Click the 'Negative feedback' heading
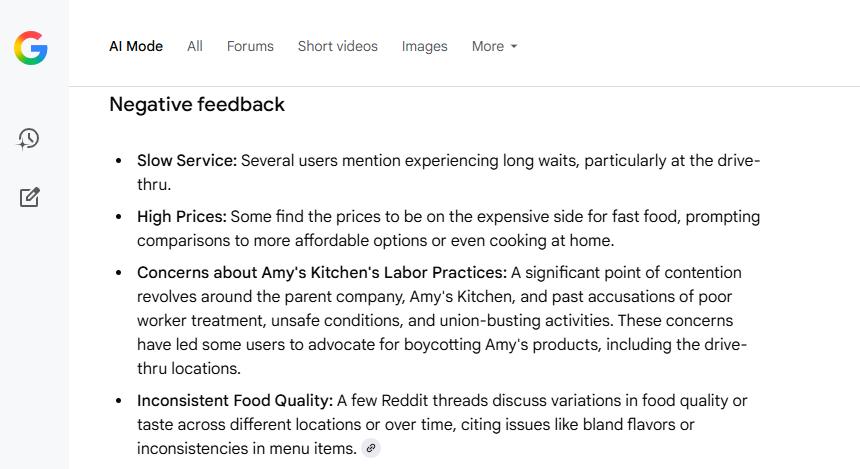The width and height of the screenshot is (860, 469). coord(197,104)
